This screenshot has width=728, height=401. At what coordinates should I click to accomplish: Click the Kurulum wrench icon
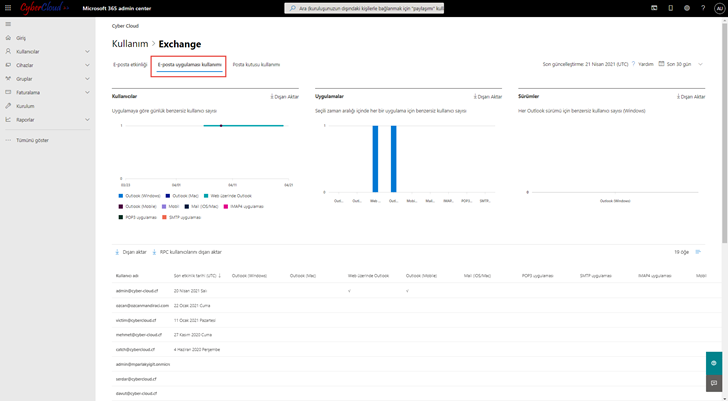coord(8,106)
